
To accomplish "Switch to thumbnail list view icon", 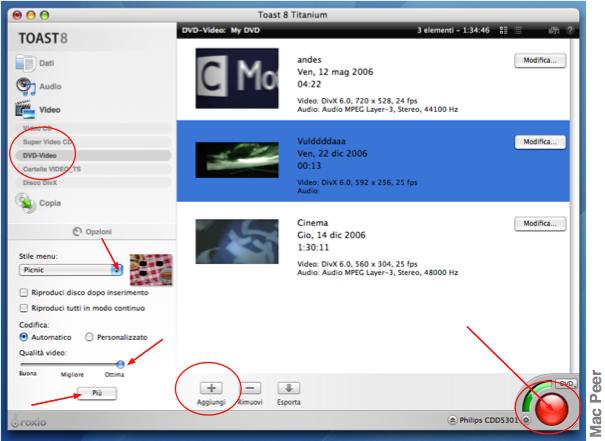I will tap(503, 30).
